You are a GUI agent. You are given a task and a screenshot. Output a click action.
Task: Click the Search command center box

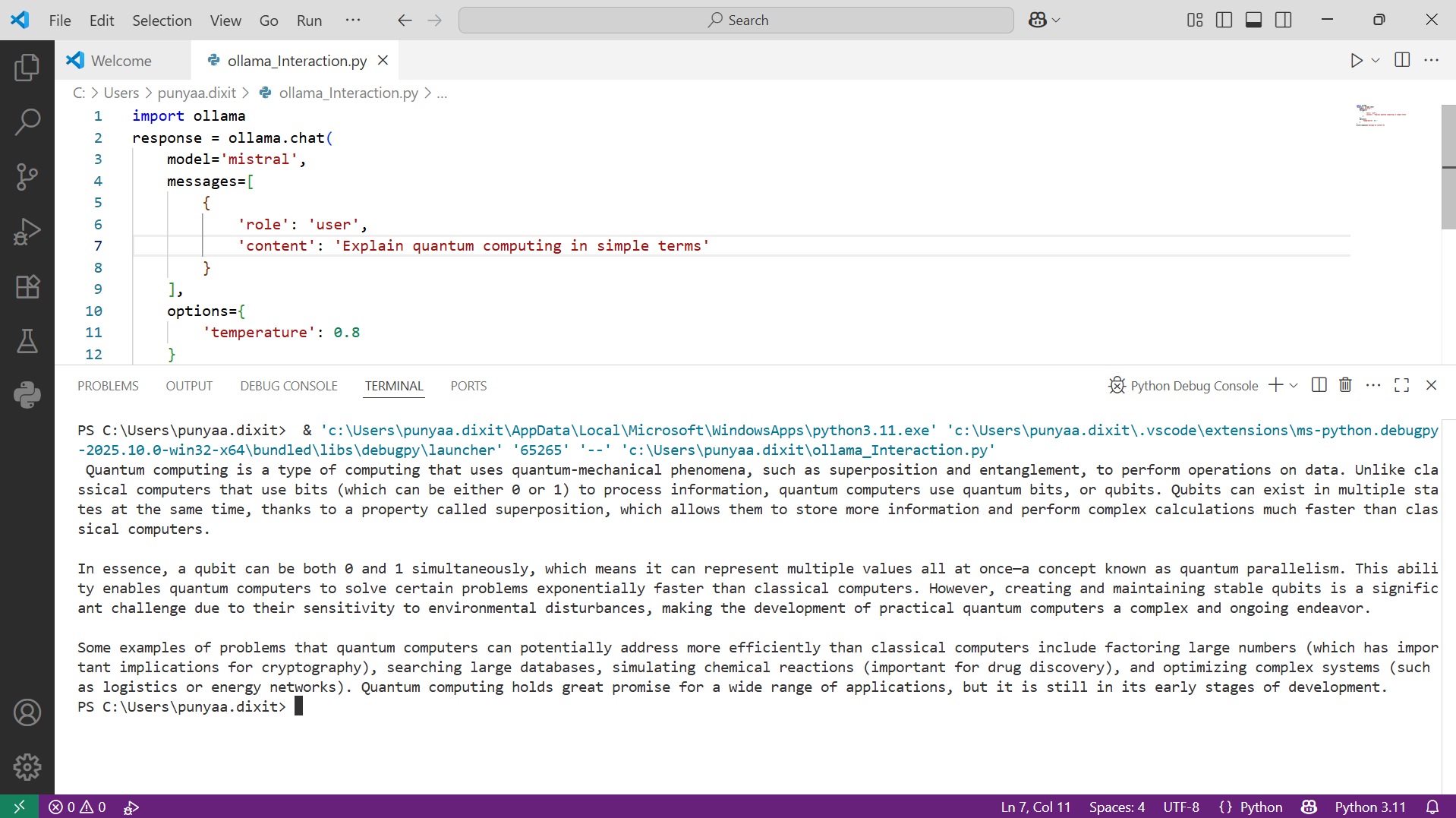(736, 21)
